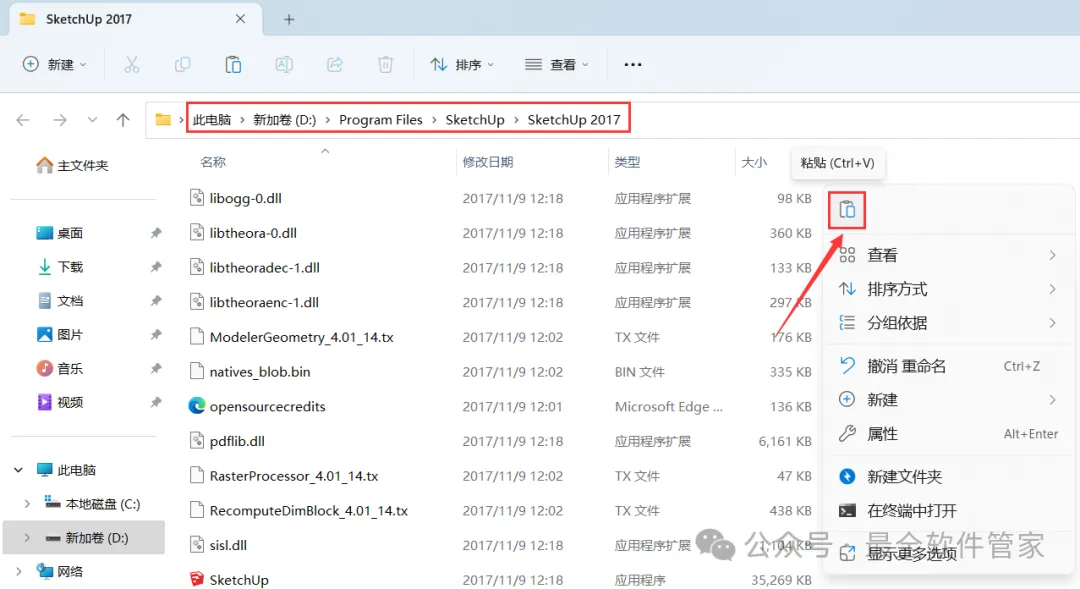The width and height of the screenshot is (1080, 589).
Task: Choose 撤消 重命名 in context menu
Action: tap(948, 366)
